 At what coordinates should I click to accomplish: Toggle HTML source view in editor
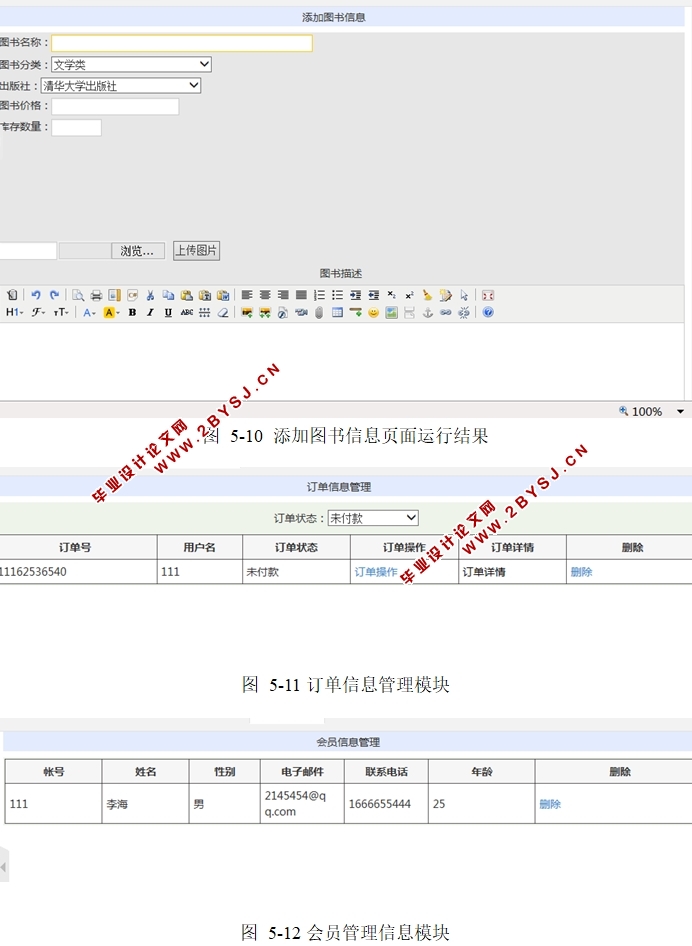[12, 295]
